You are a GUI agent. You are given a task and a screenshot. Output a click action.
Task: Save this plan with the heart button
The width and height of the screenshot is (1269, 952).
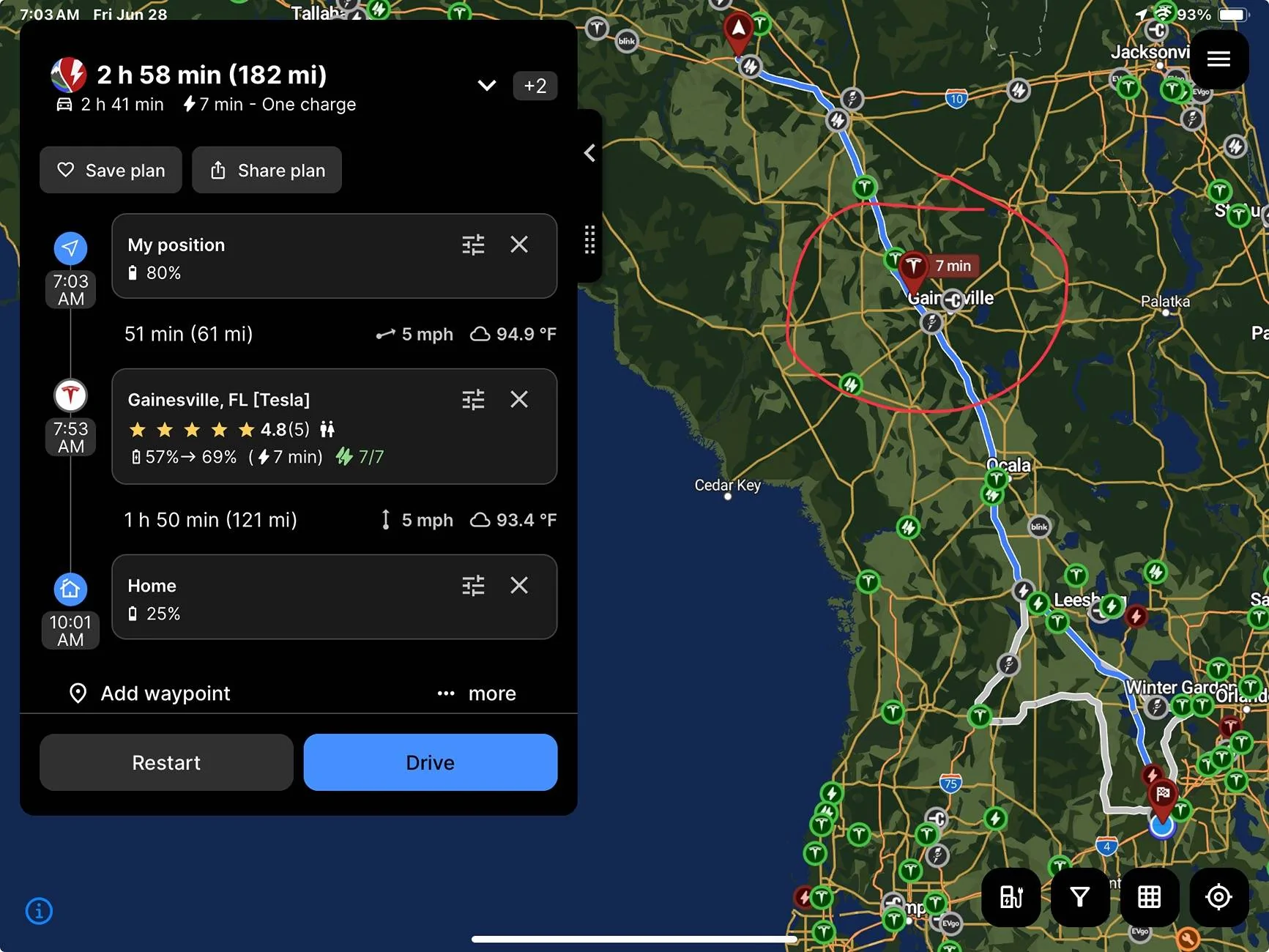111,170
